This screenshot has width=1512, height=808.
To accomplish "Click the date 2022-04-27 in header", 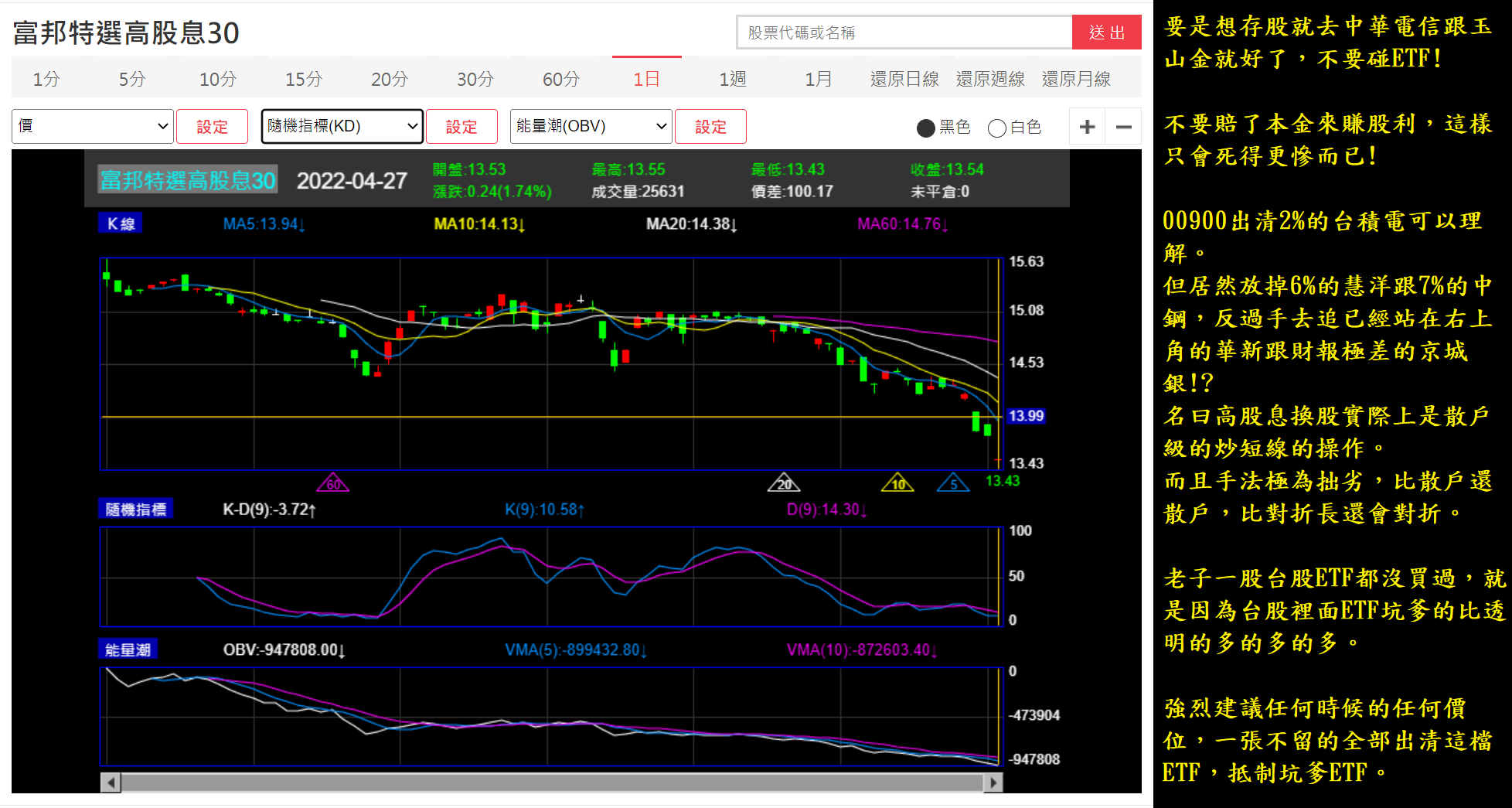I will coord(352,181).
